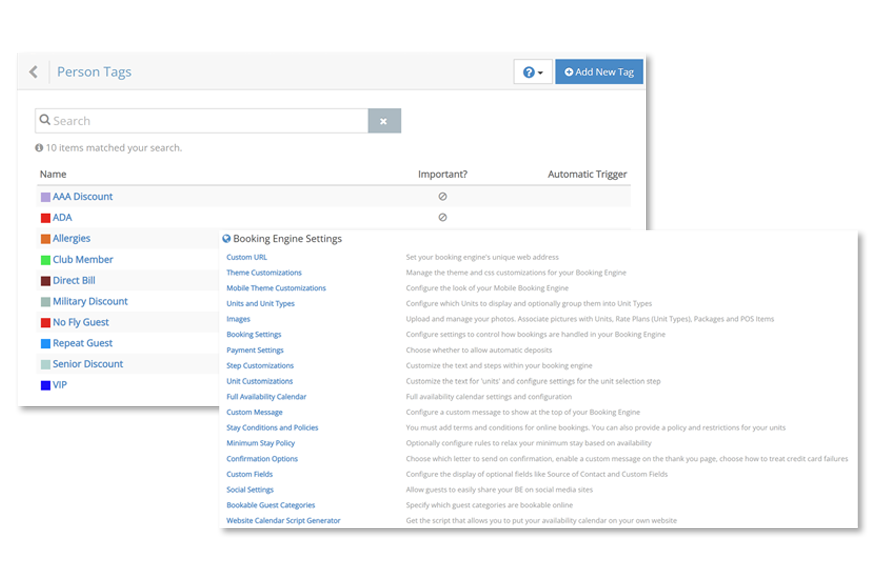Image resolution: width=875 pixels, height=581 pixels.
Task: Open the help button dropdown caret
Action: [x=539, y=71]
